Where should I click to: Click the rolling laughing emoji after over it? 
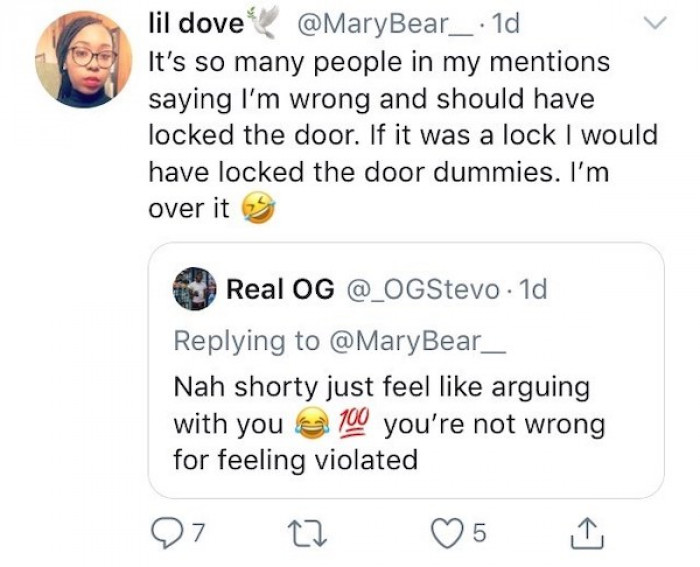click(x=258, y=208)
